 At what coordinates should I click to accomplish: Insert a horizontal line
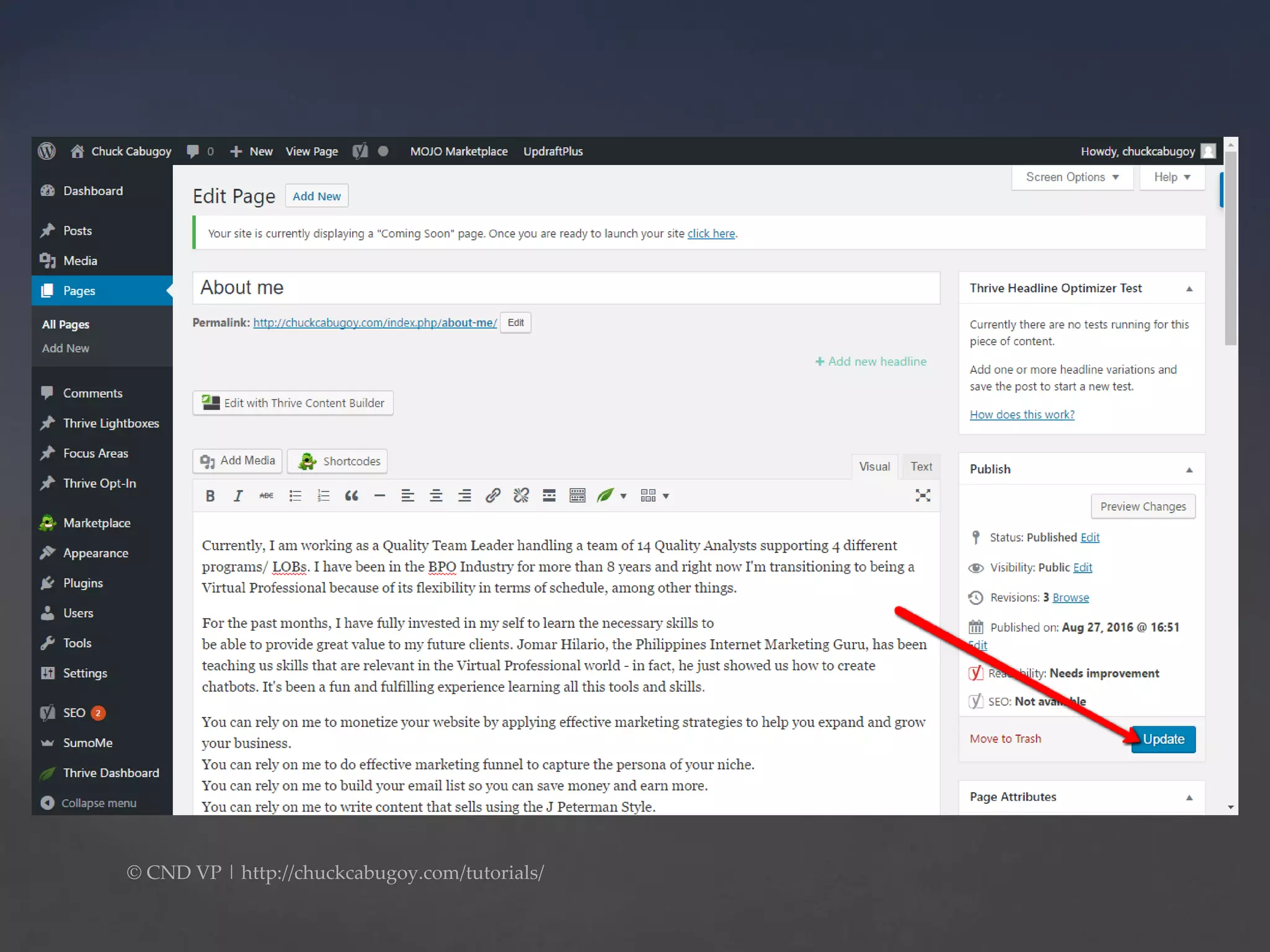tap(380, 496)
